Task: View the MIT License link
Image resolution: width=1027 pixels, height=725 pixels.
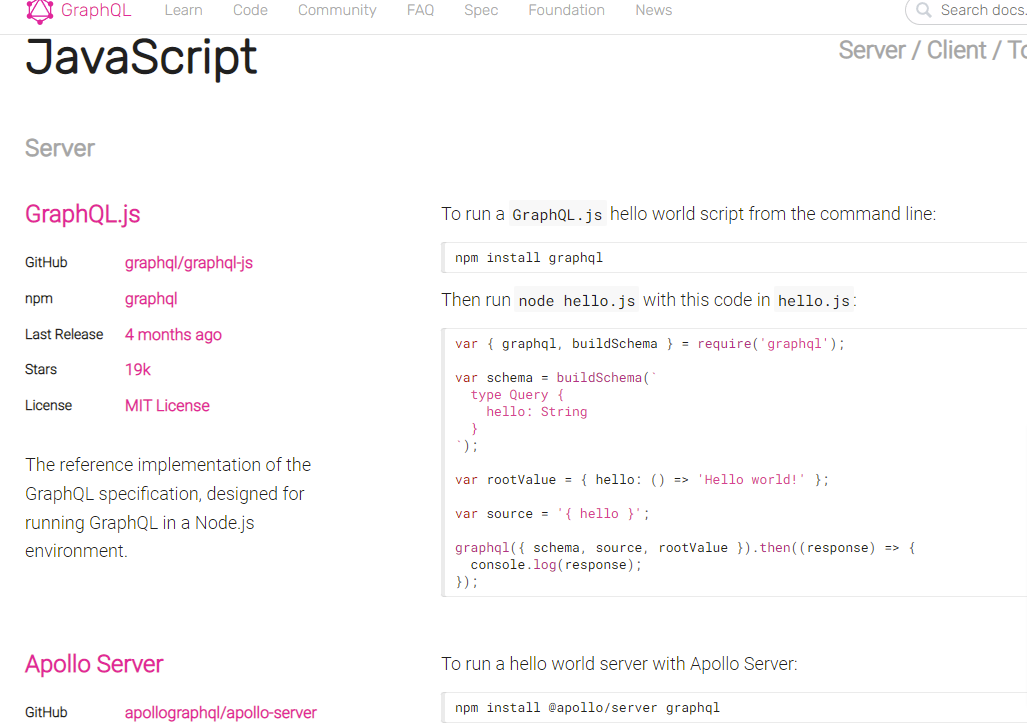Action: (167, 406)
